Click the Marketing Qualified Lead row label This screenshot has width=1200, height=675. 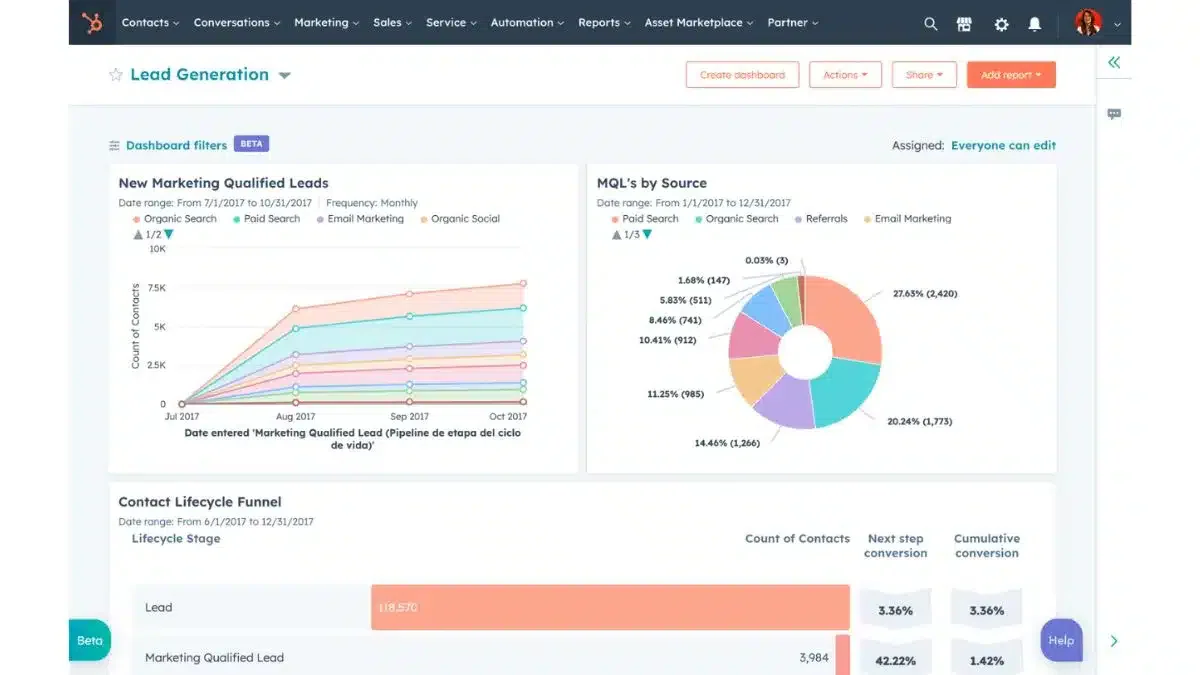tap(214, 658)
